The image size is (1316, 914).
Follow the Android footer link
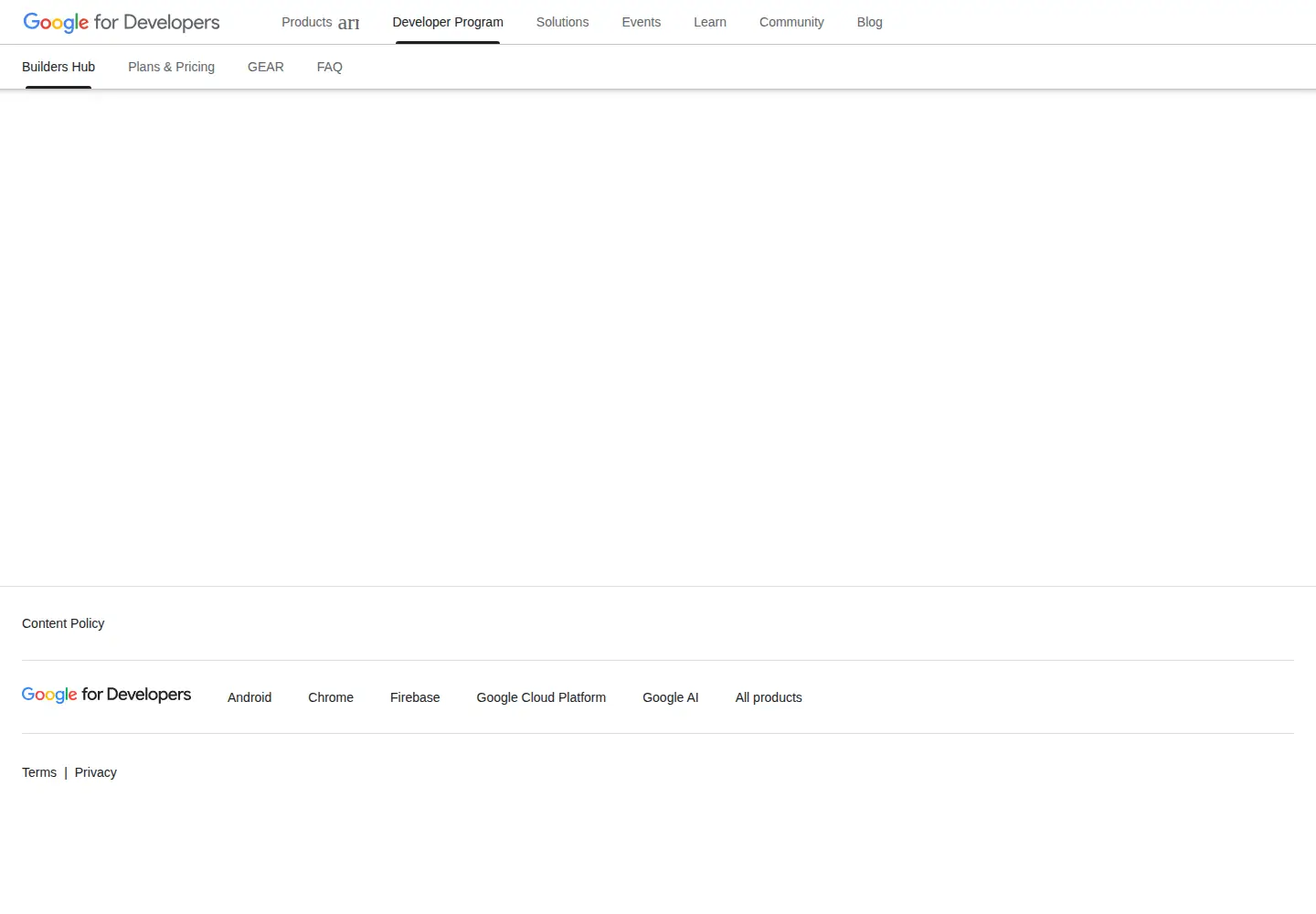point(249,697)
